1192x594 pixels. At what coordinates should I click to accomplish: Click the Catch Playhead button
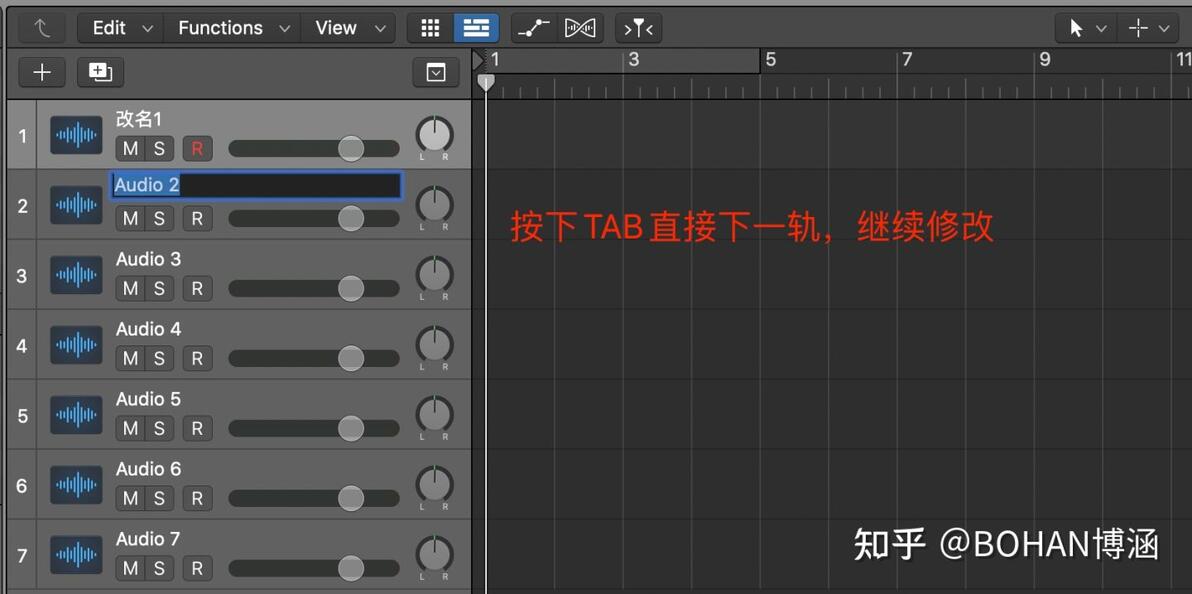pos(639,28)
